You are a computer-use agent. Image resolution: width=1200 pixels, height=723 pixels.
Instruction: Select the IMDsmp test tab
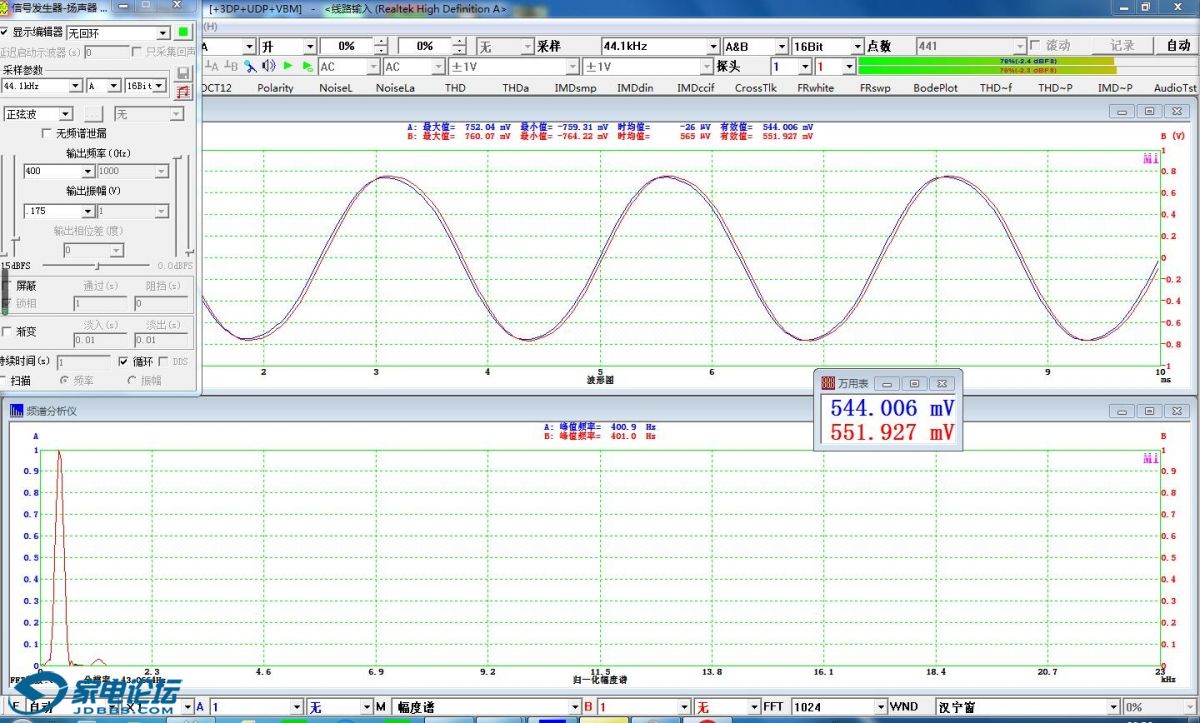575,88
